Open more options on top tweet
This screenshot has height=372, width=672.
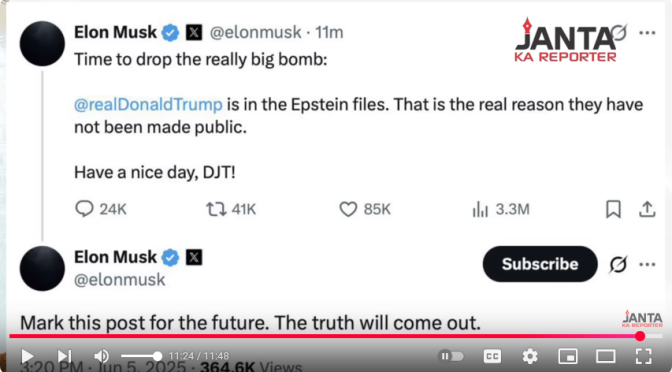(x=647, y=33)
